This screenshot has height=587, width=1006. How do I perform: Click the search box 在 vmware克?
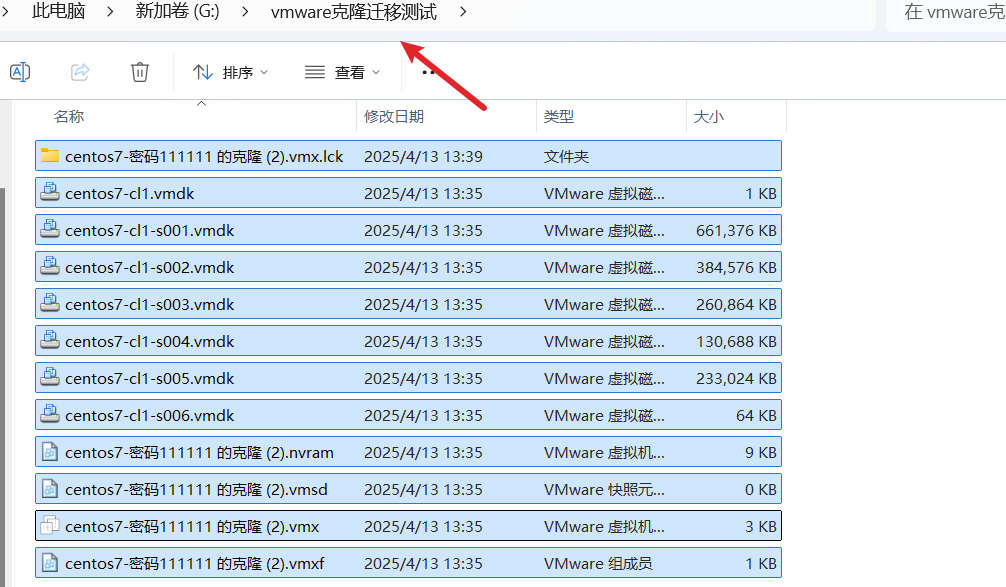(946, 13)
